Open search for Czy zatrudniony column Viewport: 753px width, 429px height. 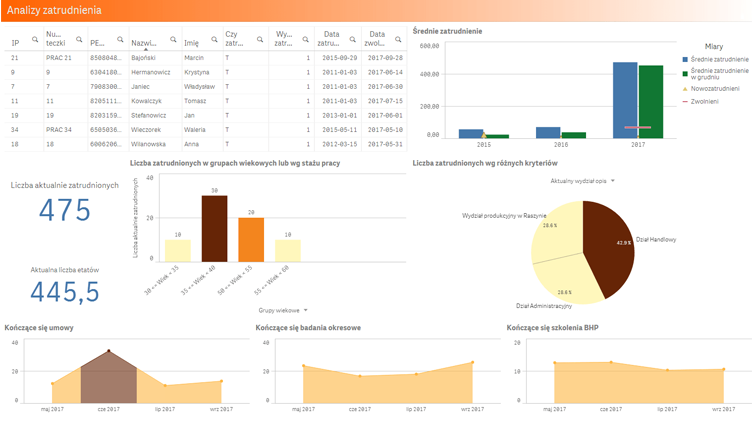258,39
